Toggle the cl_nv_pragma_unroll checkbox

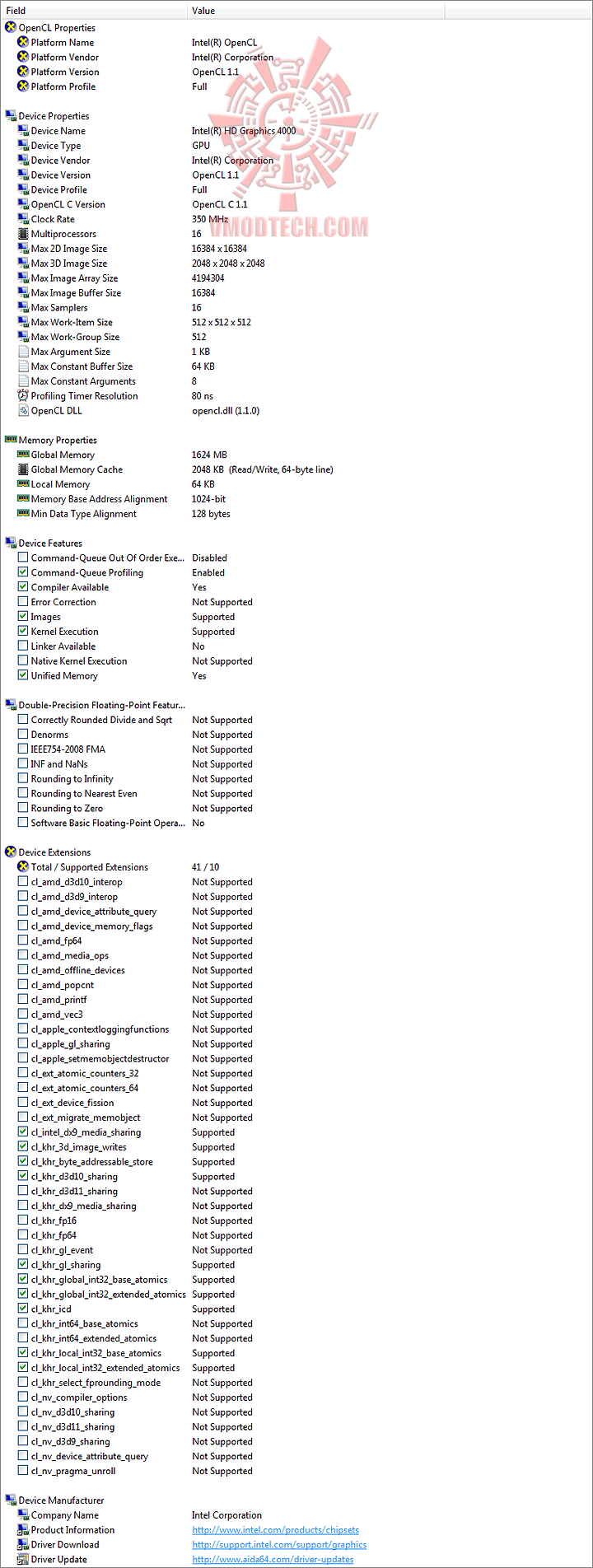pyautogui.click(x=23, y=1471)
